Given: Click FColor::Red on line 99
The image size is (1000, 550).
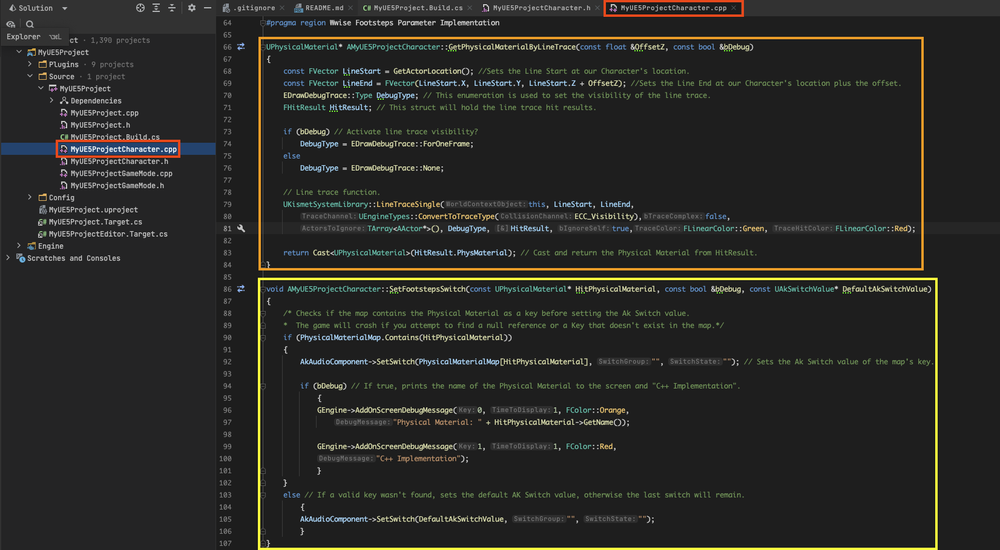Looking at the screenshot, I should 590,447.
